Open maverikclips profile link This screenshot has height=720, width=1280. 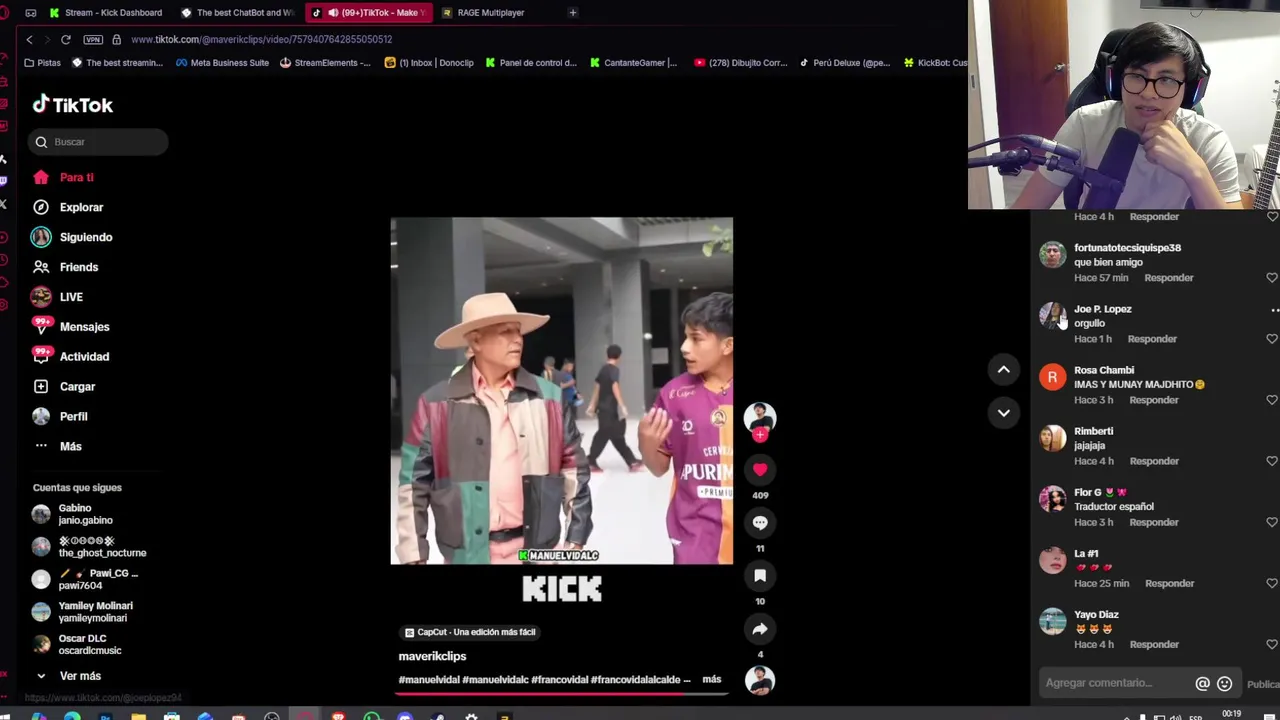[432, 656]
